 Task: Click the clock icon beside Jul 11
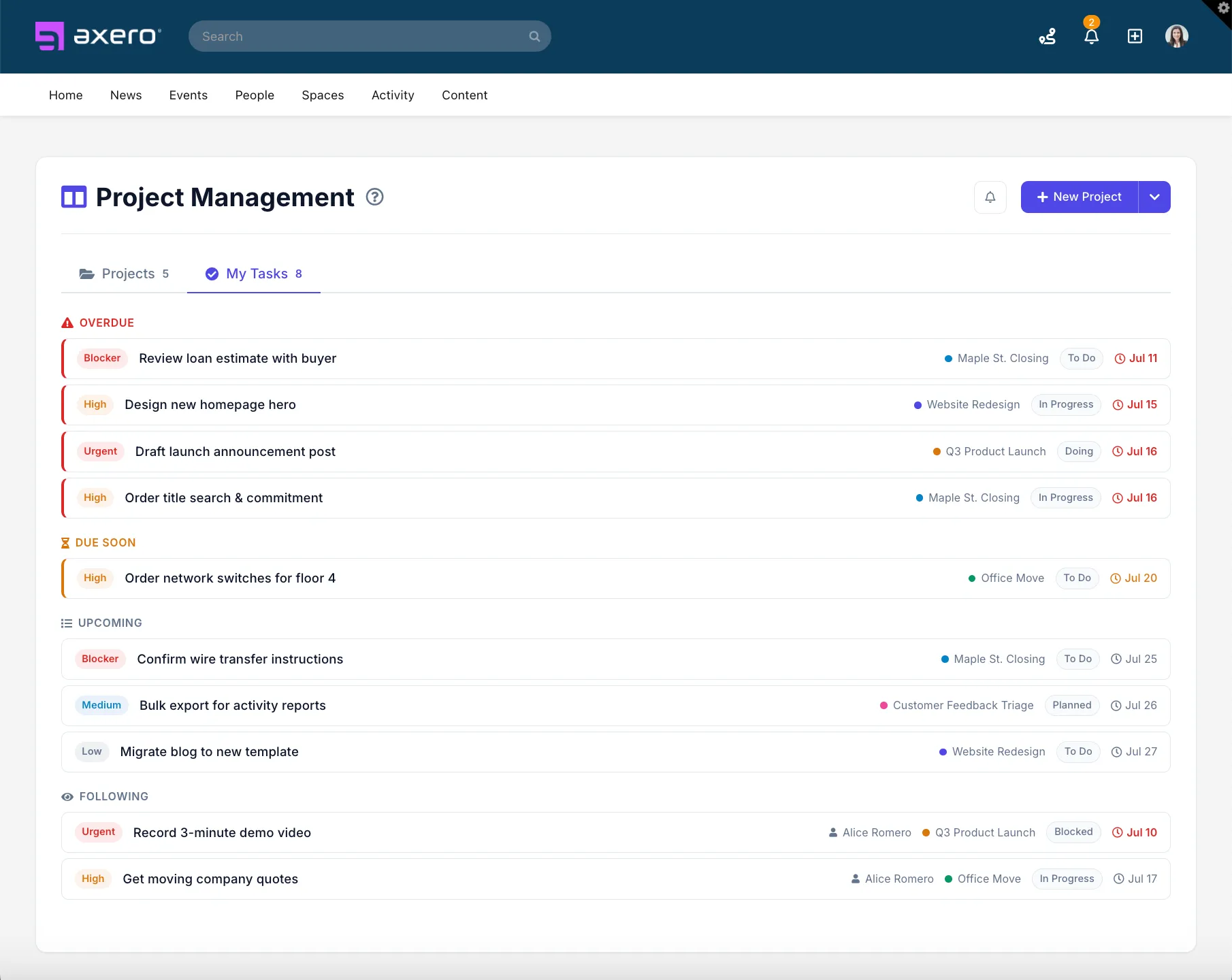click(x=1120, y=359)
